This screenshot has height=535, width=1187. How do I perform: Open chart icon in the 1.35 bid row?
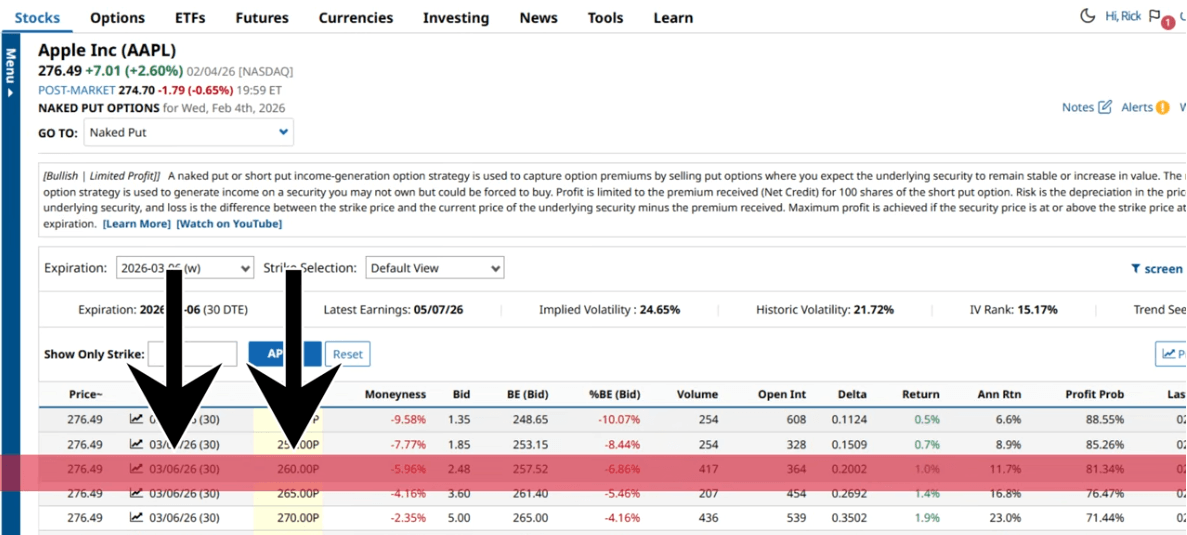[136, 418]
